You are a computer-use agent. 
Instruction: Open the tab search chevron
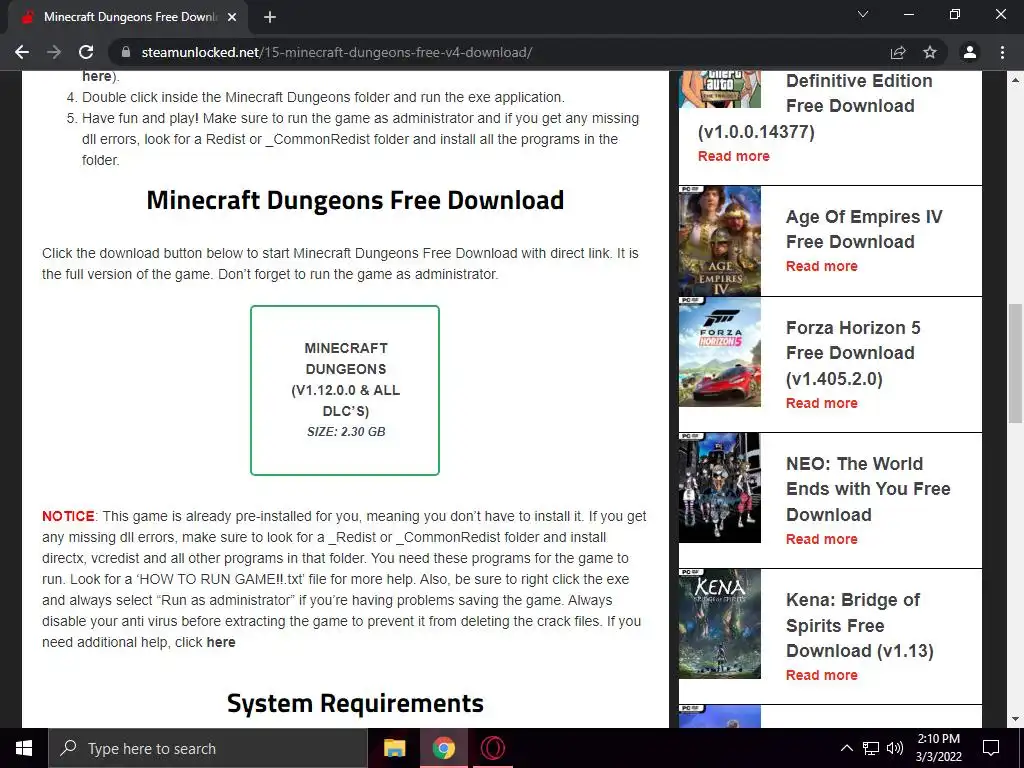coord(863,14)
